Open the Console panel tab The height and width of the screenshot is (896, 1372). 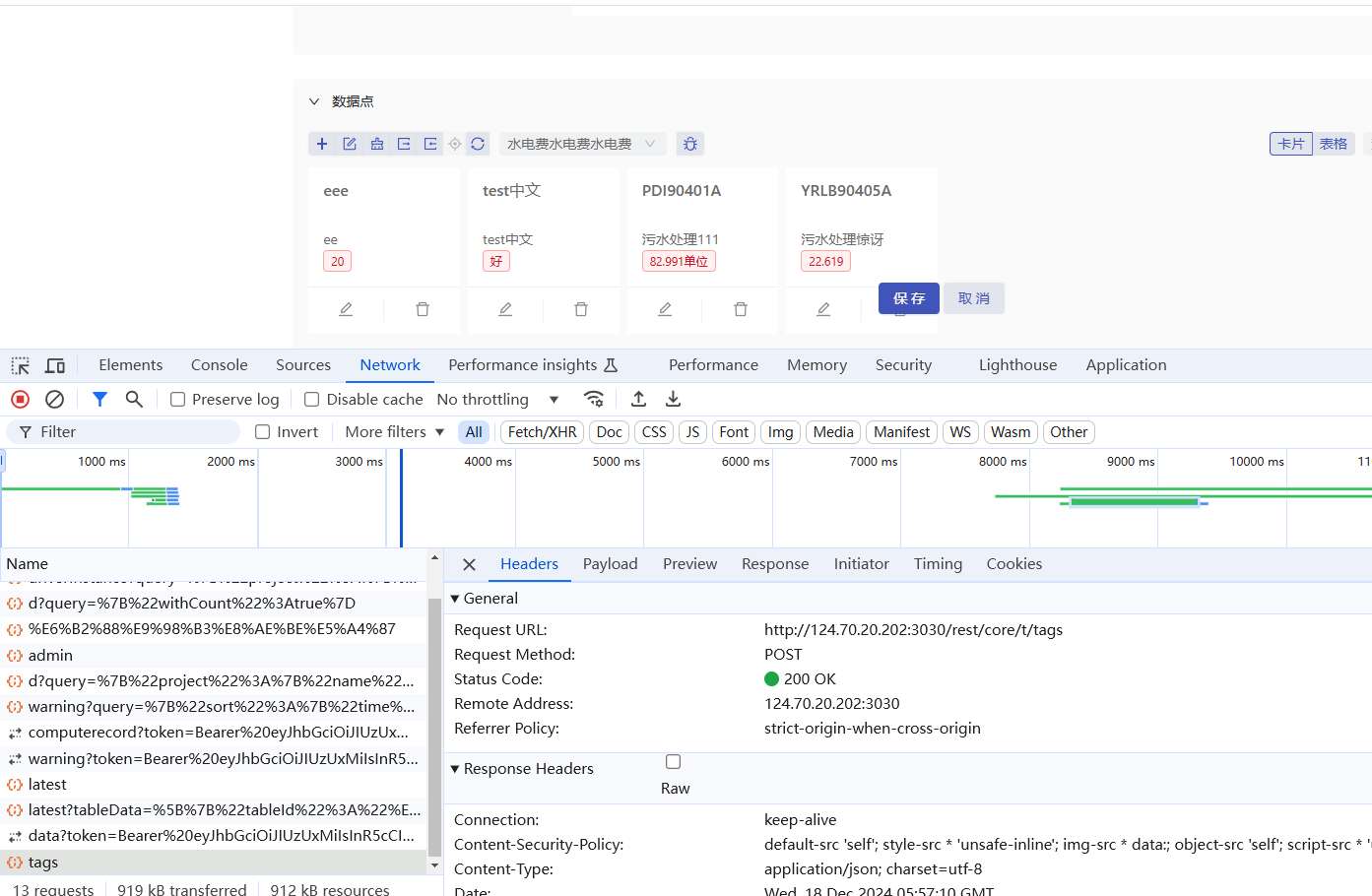click(x=220, y=365)
